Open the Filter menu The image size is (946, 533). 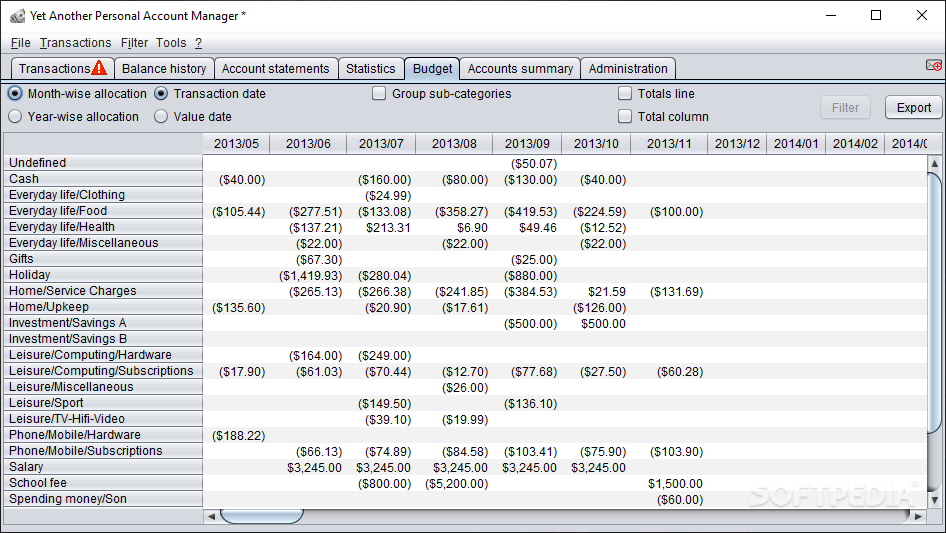click(134, 43)
